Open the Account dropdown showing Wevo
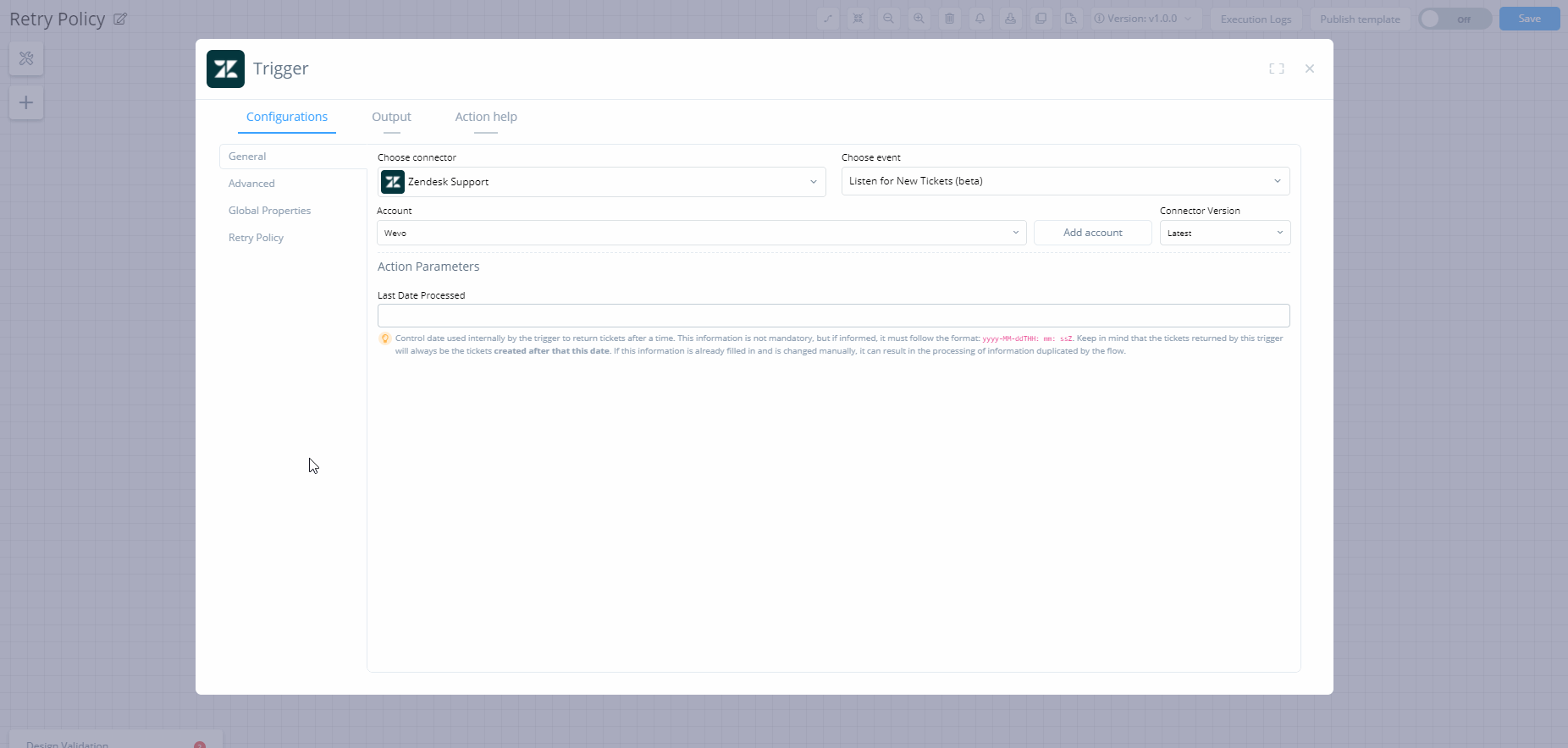The image size is (1568, 748). pyautogui.click(x=701, y=233)
